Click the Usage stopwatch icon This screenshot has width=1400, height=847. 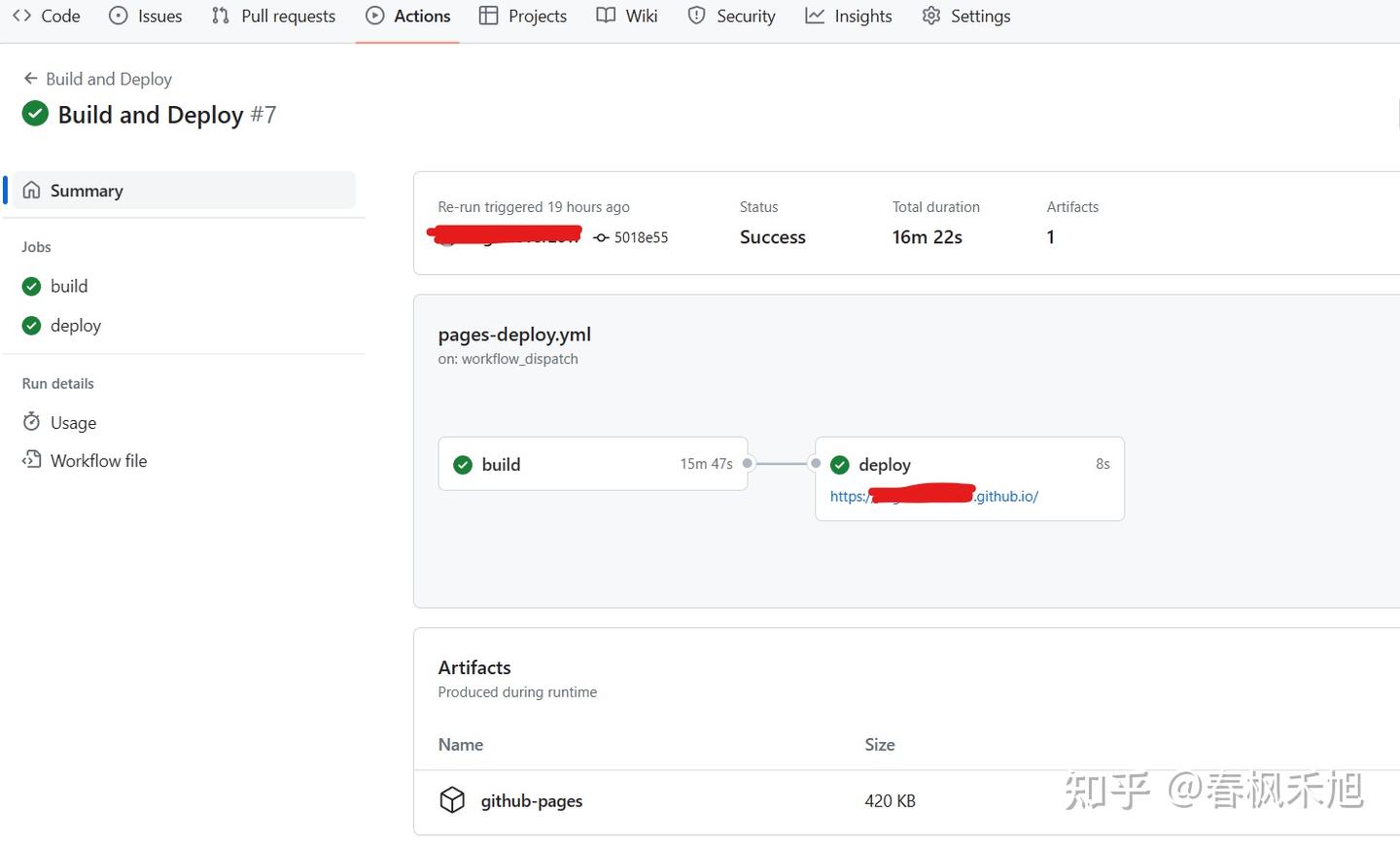pos(31,421)
